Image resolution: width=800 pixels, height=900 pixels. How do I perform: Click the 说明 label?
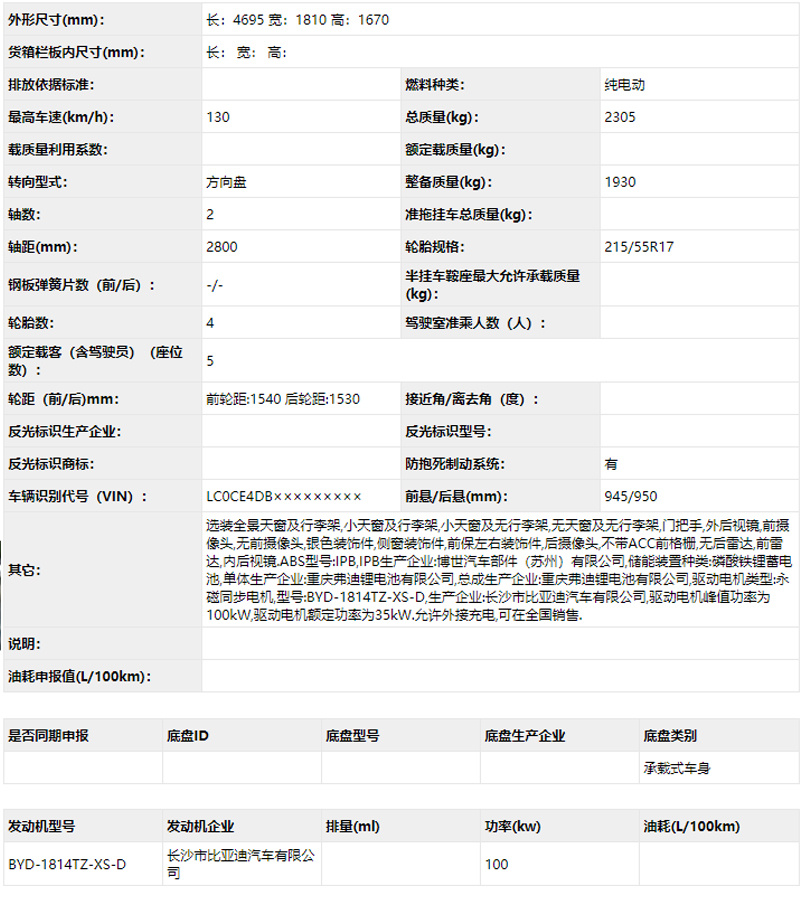pyautogui.click(x=24, y=644)
